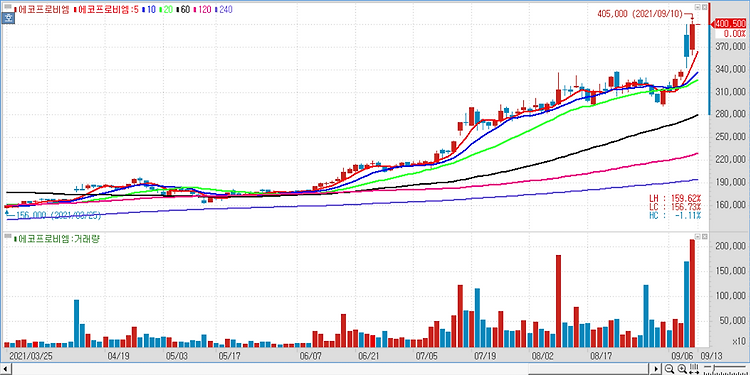Screen dimensions: 750x375
Task: Select the 60-day moving average legend
Action: [x=183, y=9]
